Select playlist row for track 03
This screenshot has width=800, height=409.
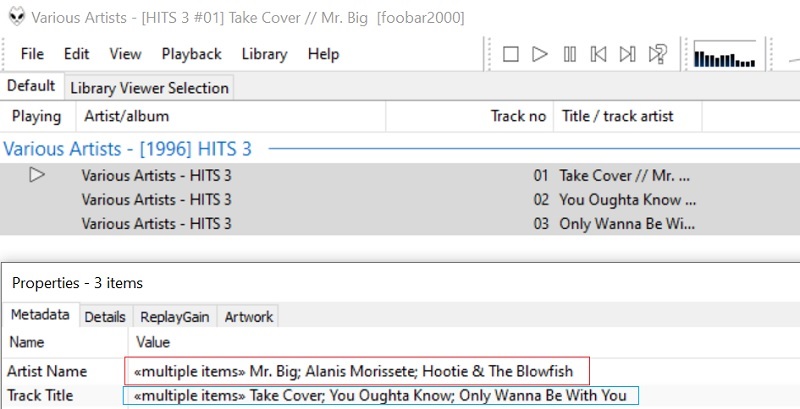coord(400,223)
